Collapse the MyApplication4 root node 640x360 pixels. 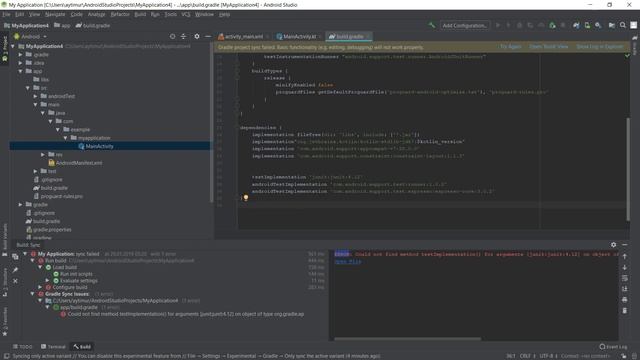coord(13,46)
